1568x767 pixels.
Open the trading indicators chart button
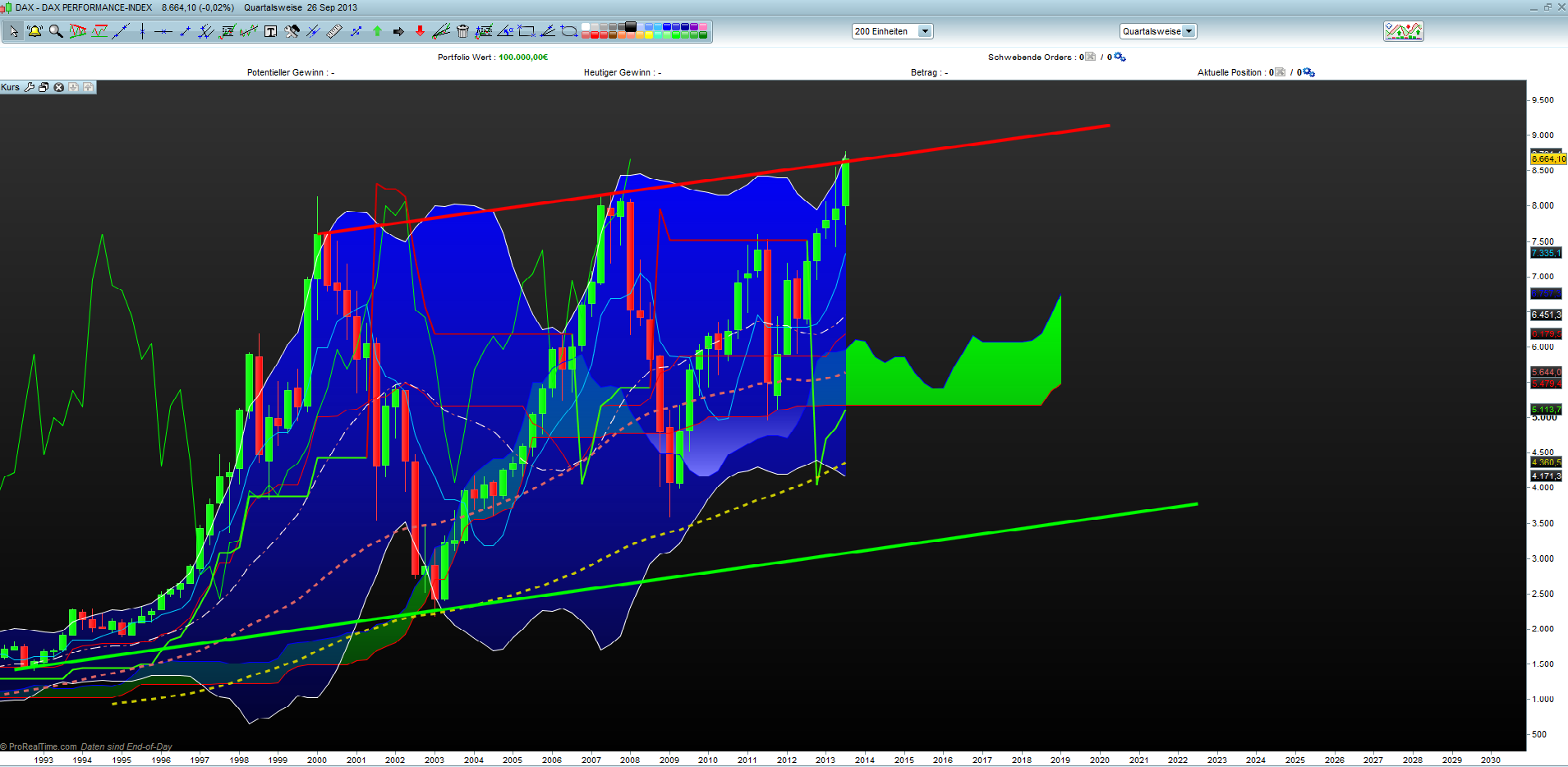1403,31
